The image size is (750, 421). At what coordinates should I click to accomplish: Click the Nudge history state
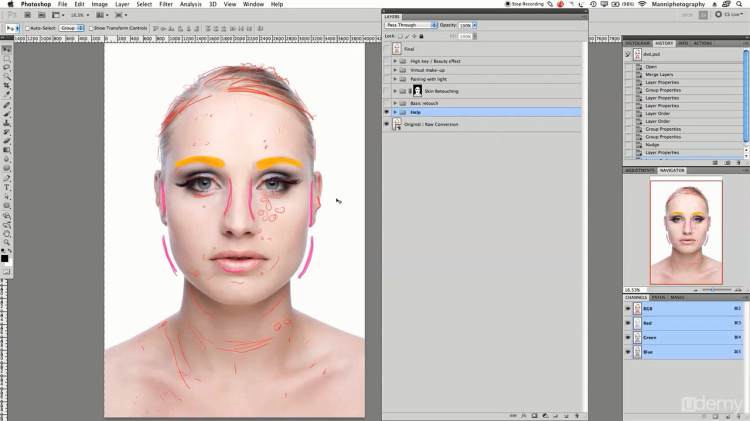[x=652, y=144]
